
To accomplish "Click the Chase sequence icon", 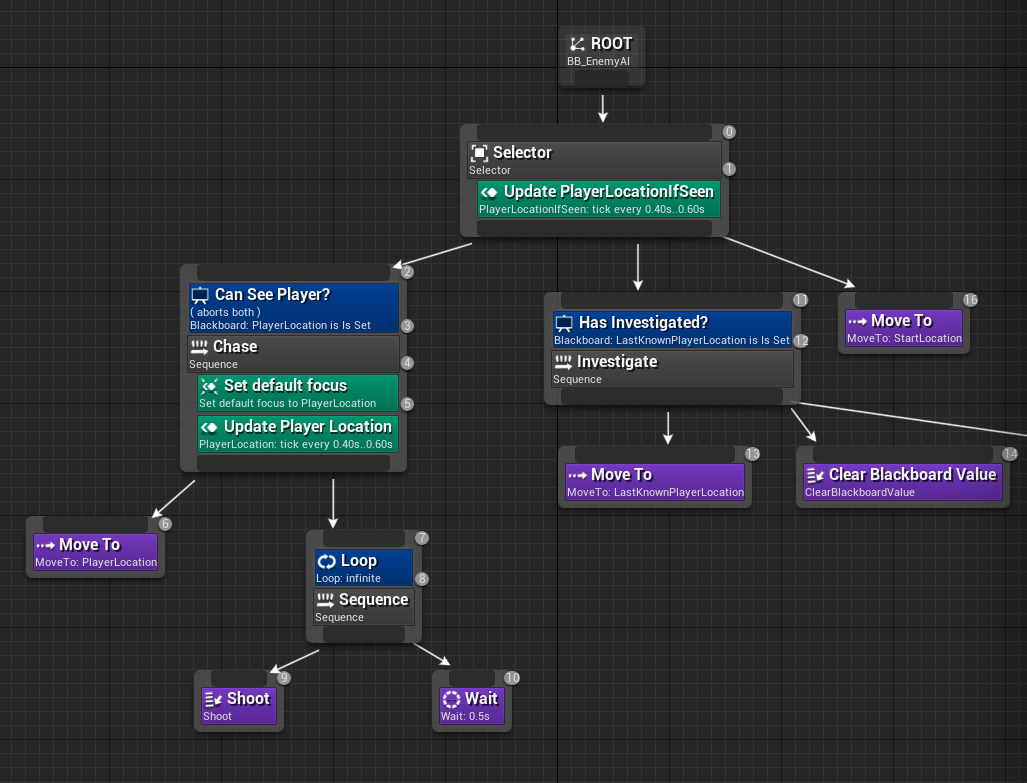I will click(199, 347).
